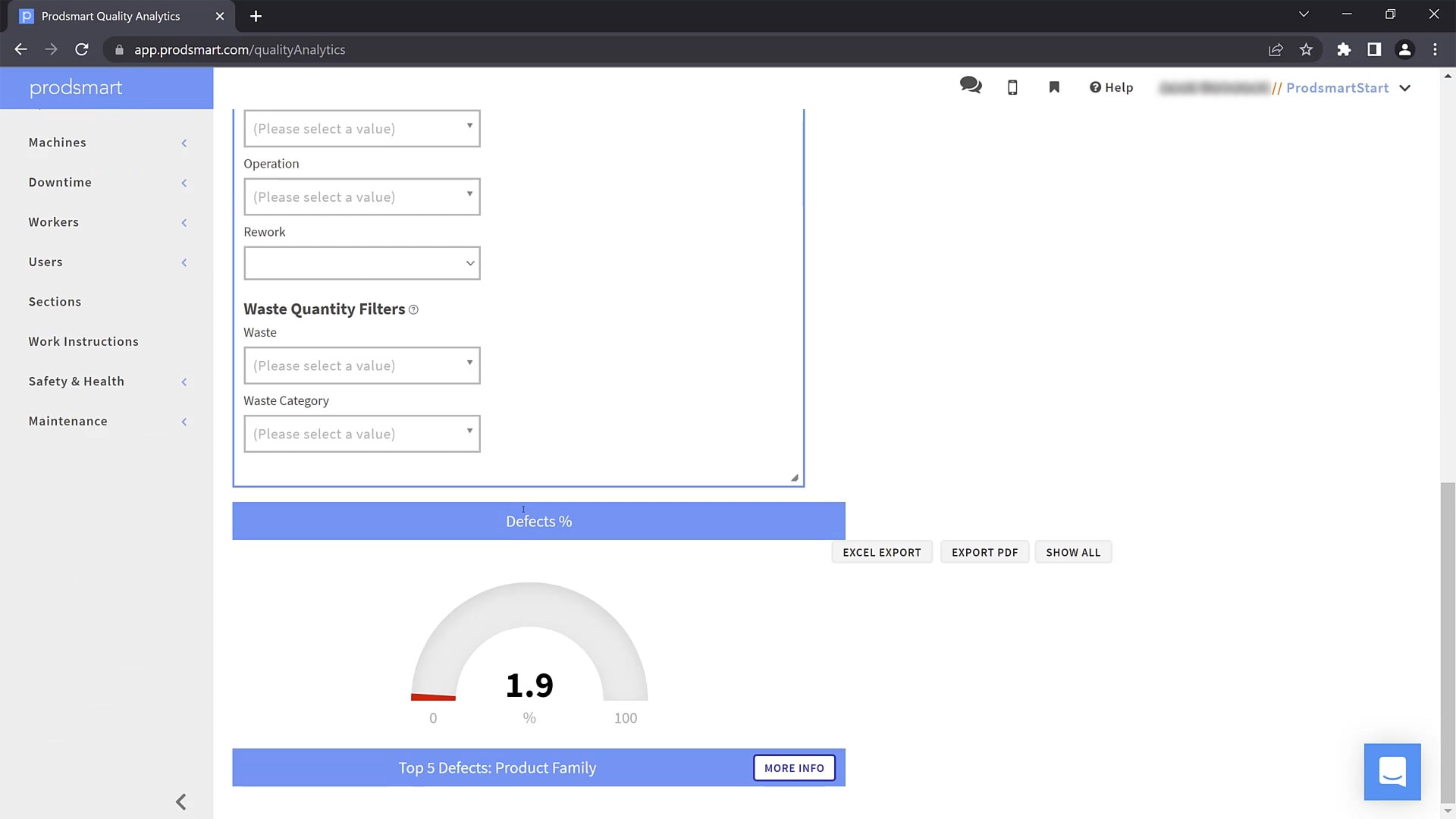Click the Defects % gauge
1456x819 pixels.
pyautogui.click(x=529, y=652)
